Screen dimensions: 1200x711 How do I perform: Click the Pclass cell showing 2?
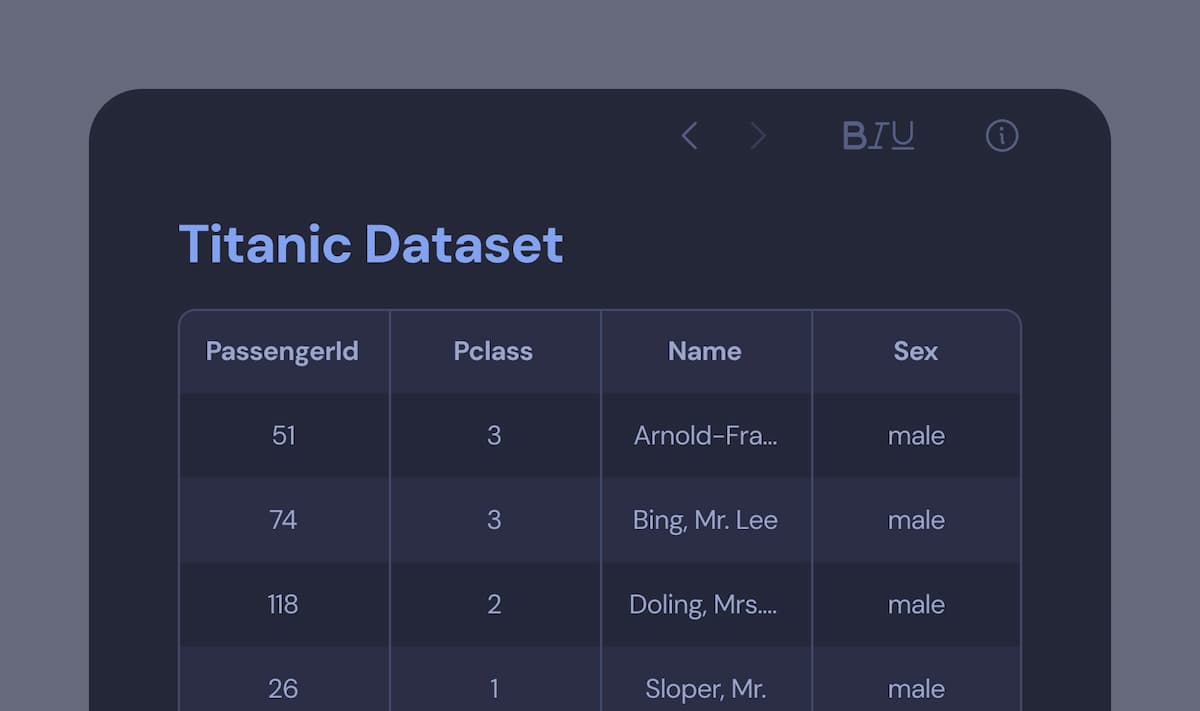tap(494, 605)
